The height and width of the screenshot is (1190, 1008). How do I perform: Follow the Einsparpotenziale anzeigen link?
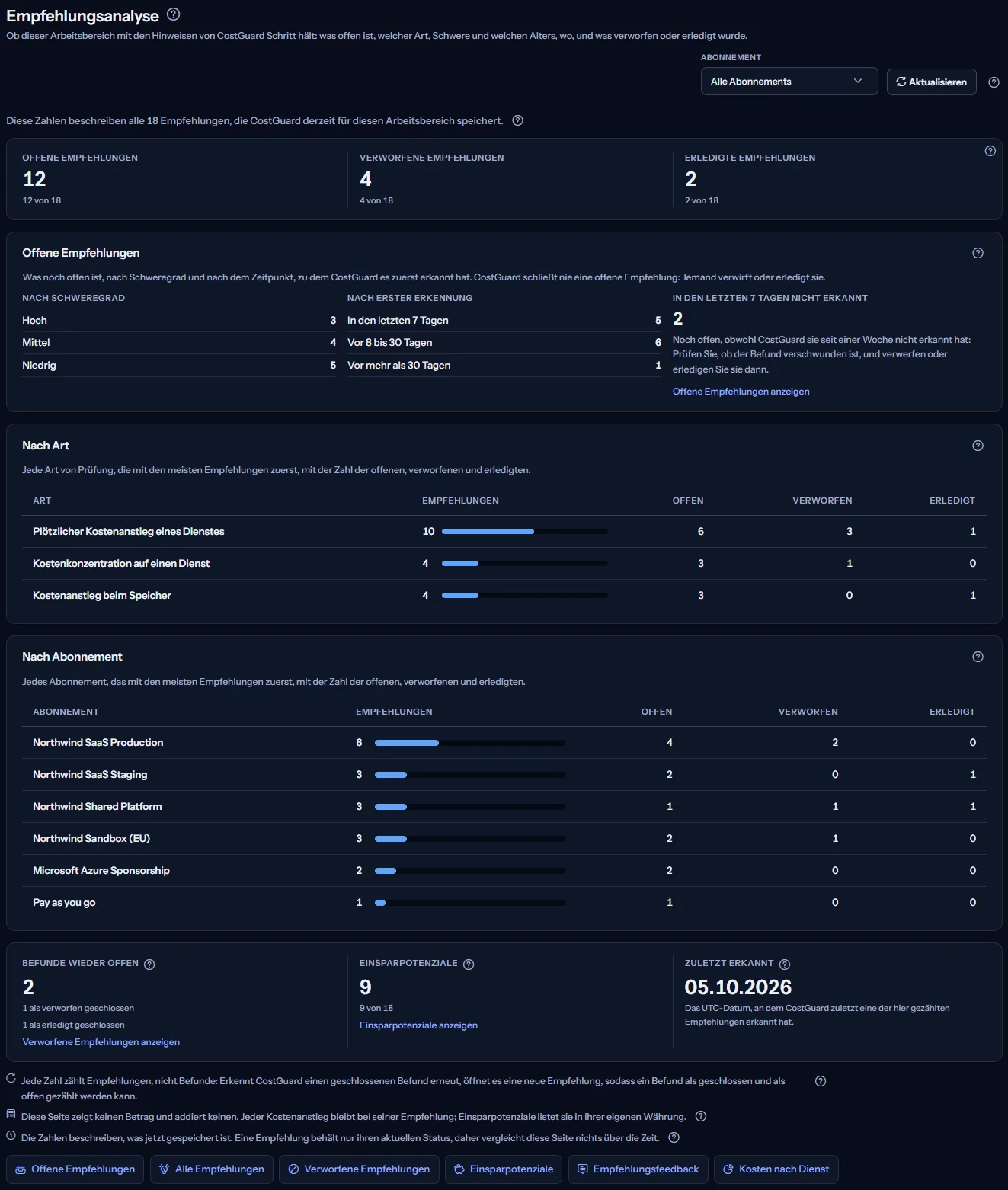(418, 1025)
